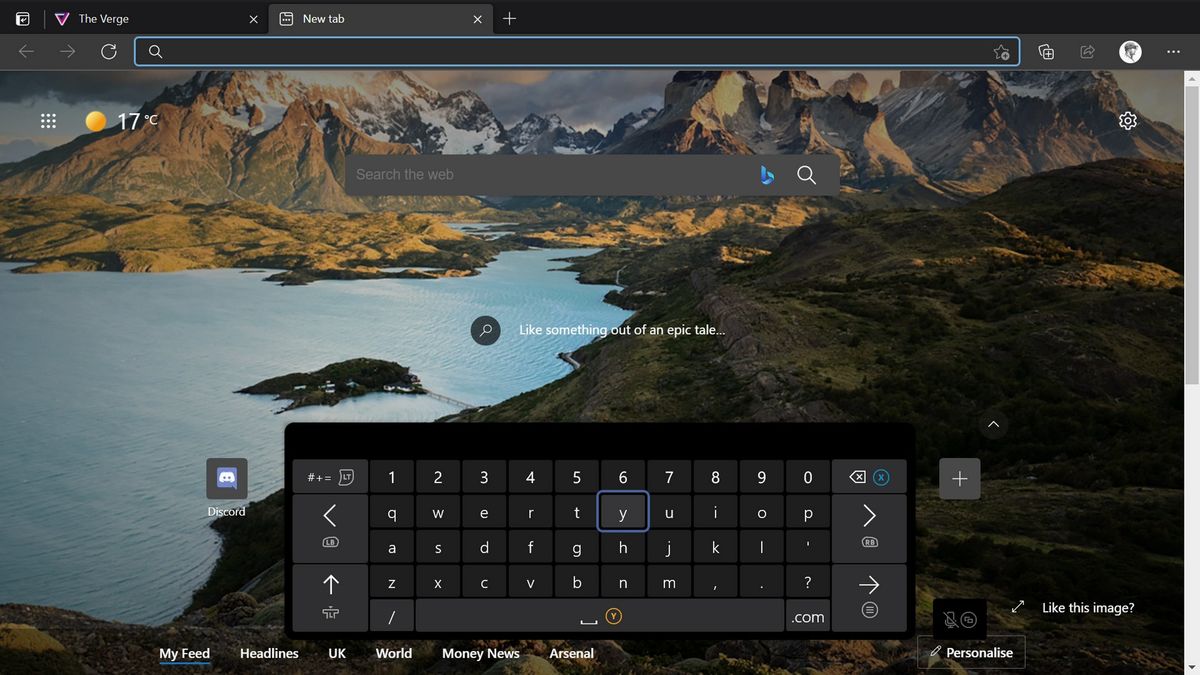Open the profile avatar icon
Image resolution: width=1200 pixels, height=675 pixels.
coord(1130,51)
